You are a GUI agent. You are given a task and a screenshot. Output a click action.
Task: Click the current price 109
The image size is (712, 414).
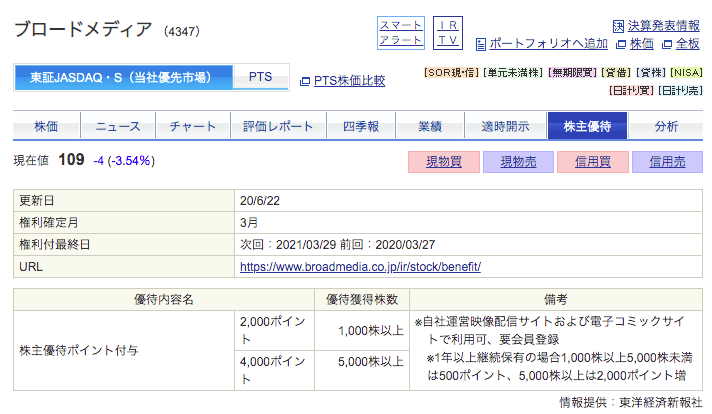pos(71,160)
